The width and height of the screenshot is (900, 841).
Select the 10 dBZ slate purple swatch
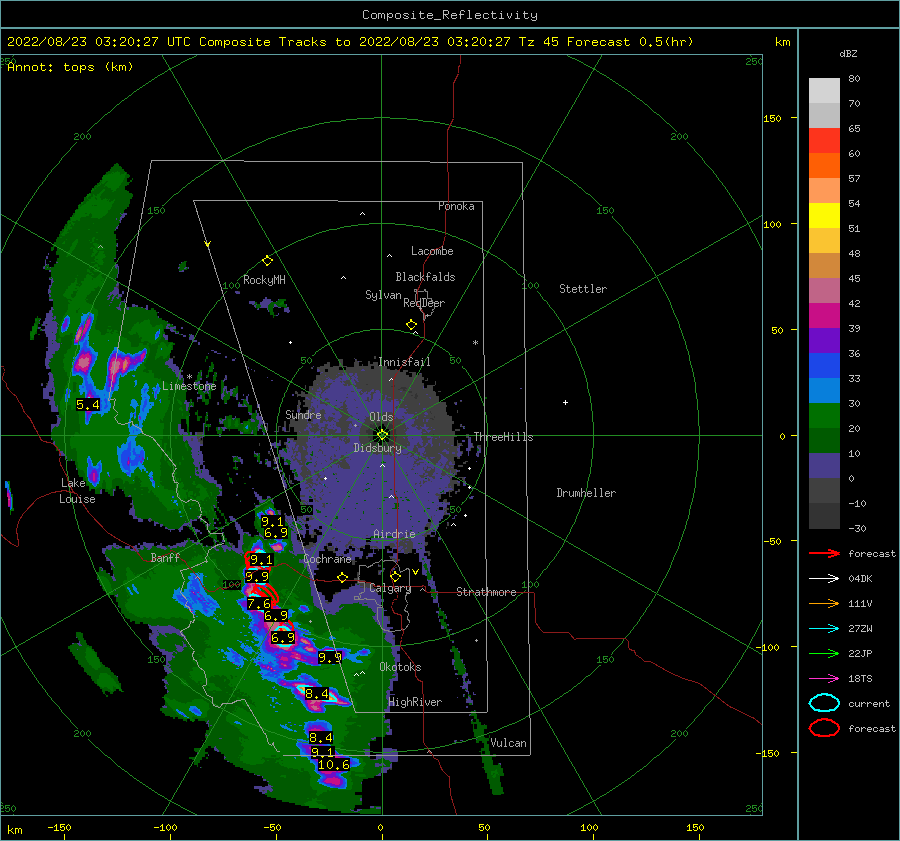[x=824, y=465]
